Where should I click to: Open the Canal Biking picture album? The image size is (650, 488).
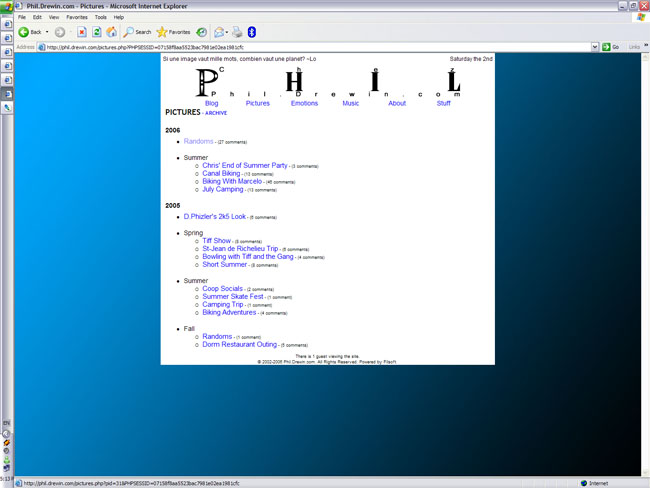click(221, 173)
